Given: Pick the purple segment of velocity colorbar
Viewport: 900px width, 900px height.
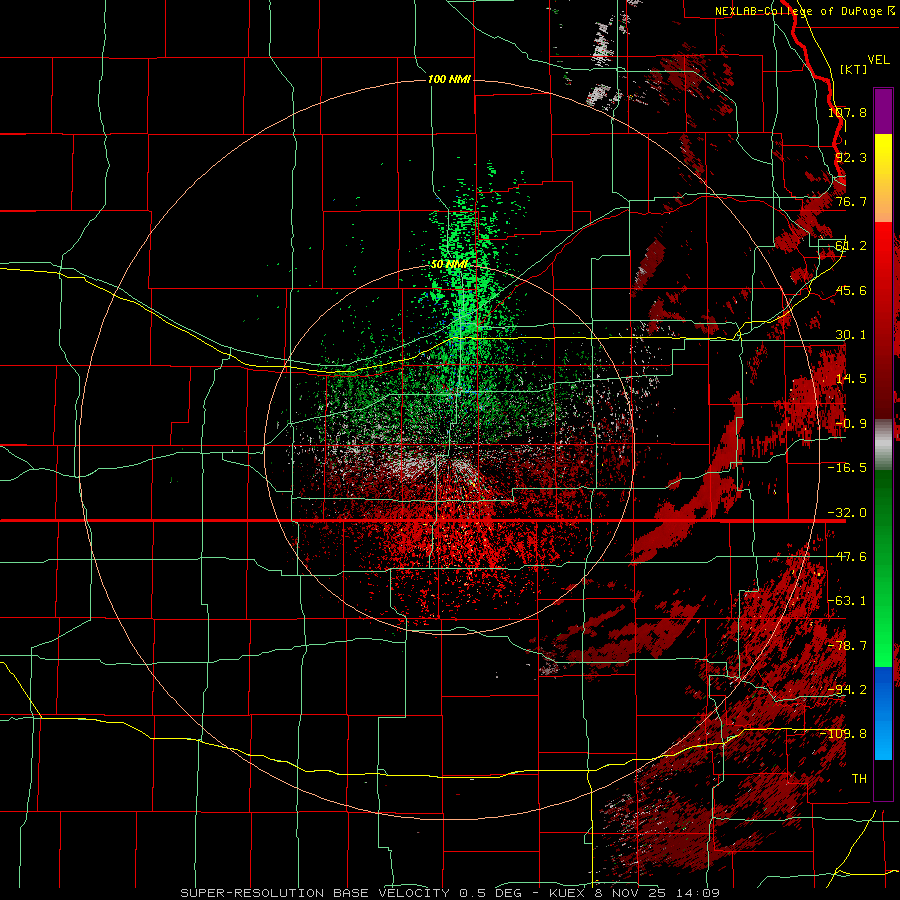Looking at the screenshot, I should tap(883, 111).
